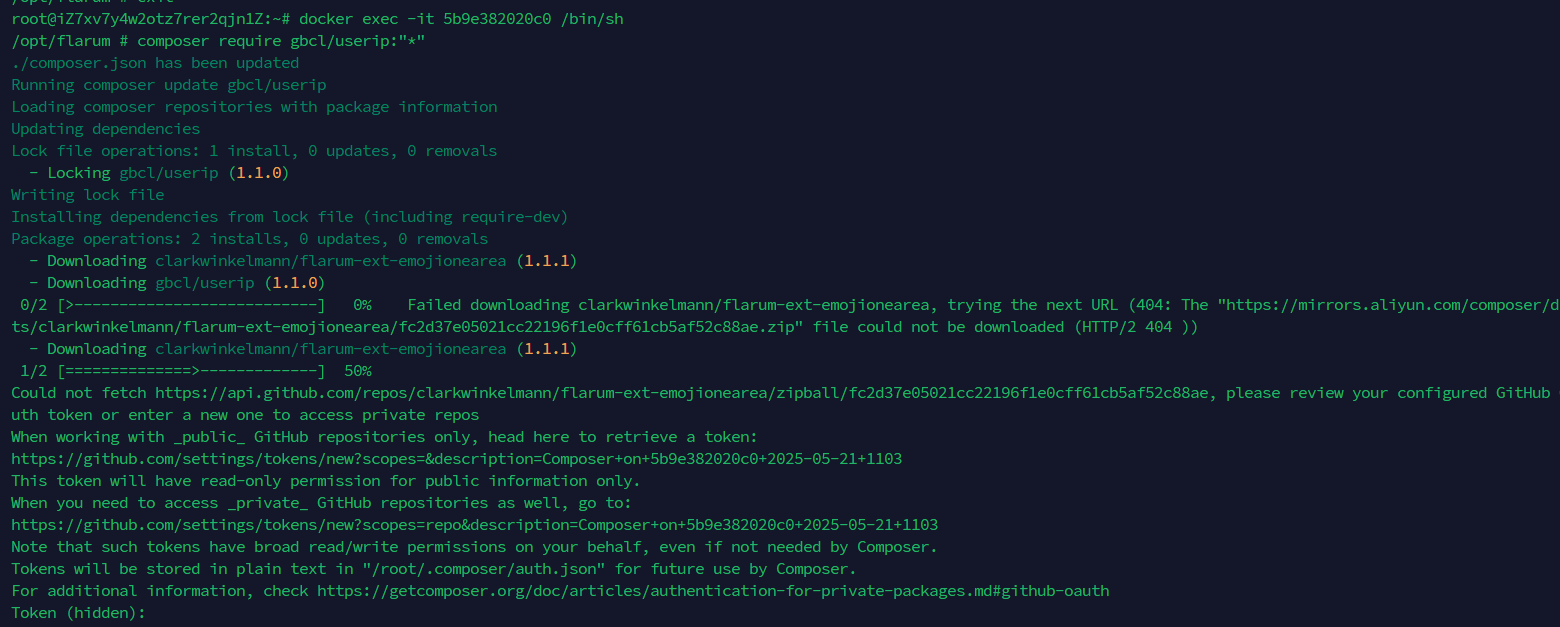The image size is (1560, 627).
Task: Click the docker exec command line
Action: pyautogui.click(x=317, y=19)
